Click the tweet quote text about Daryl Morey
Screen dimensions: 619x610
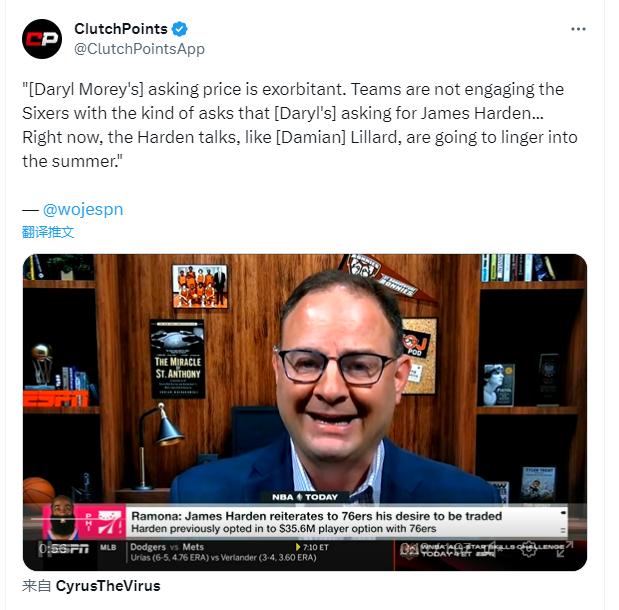pos(300,125)
